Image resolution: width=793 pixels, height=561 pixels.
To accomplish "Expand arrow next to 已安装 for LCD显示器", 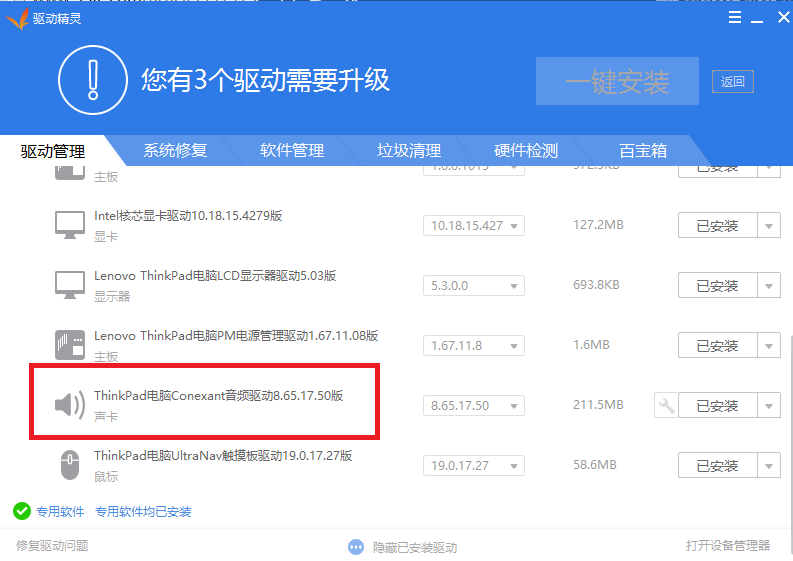I will [769, 285].
